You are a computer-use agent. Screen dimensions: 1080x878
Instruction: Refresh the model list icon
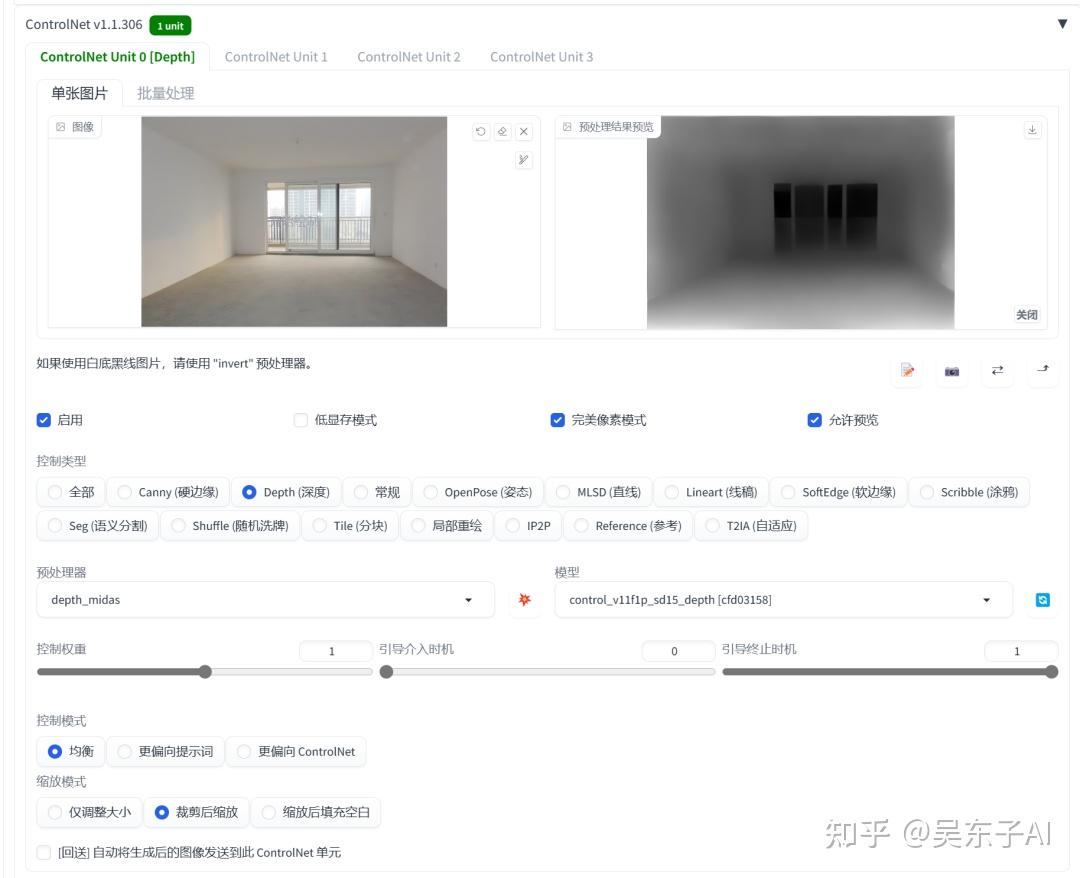[1043, 600]
